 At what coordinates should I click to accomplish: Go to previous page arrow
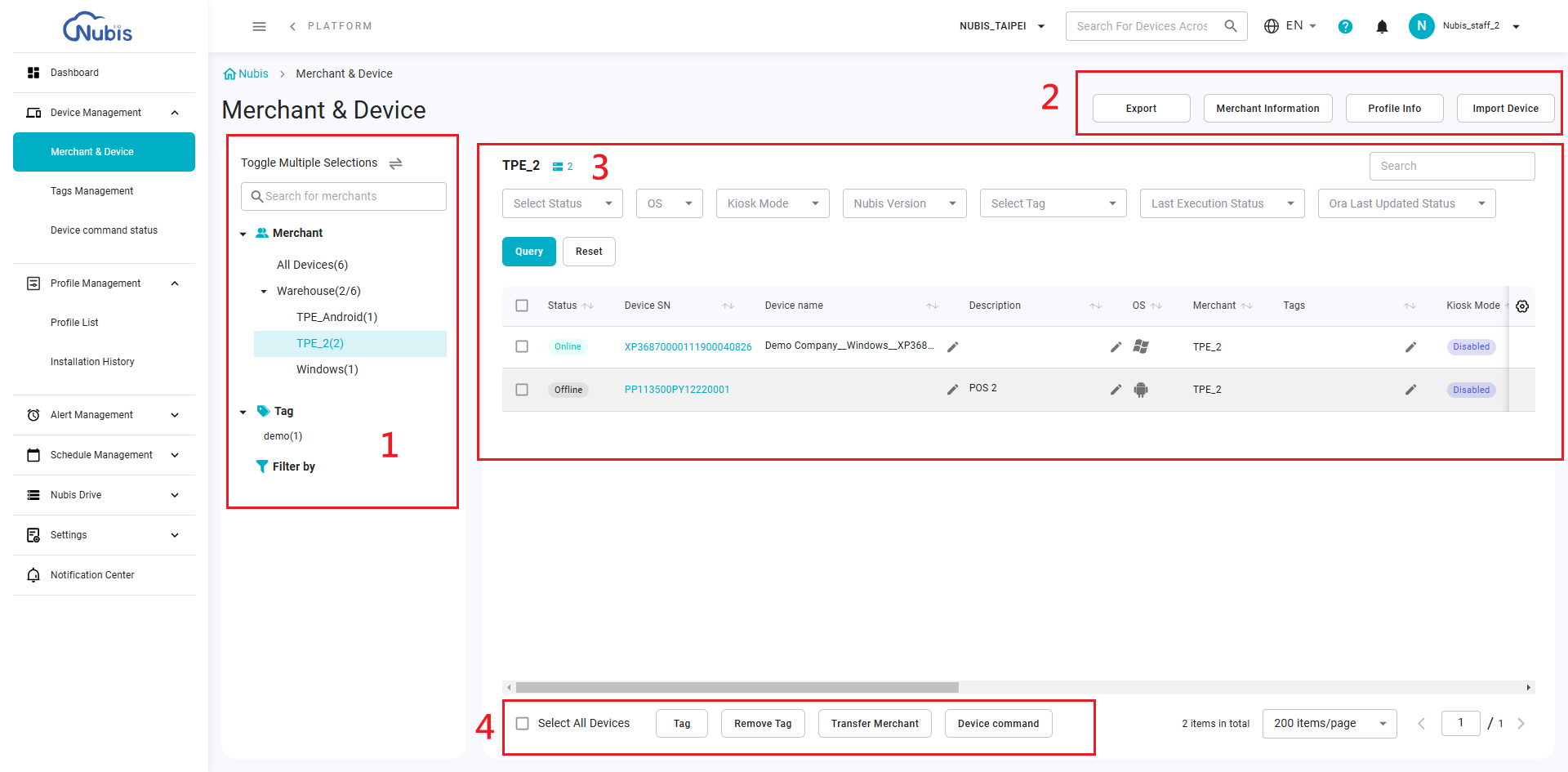(x=1421, y=724)
